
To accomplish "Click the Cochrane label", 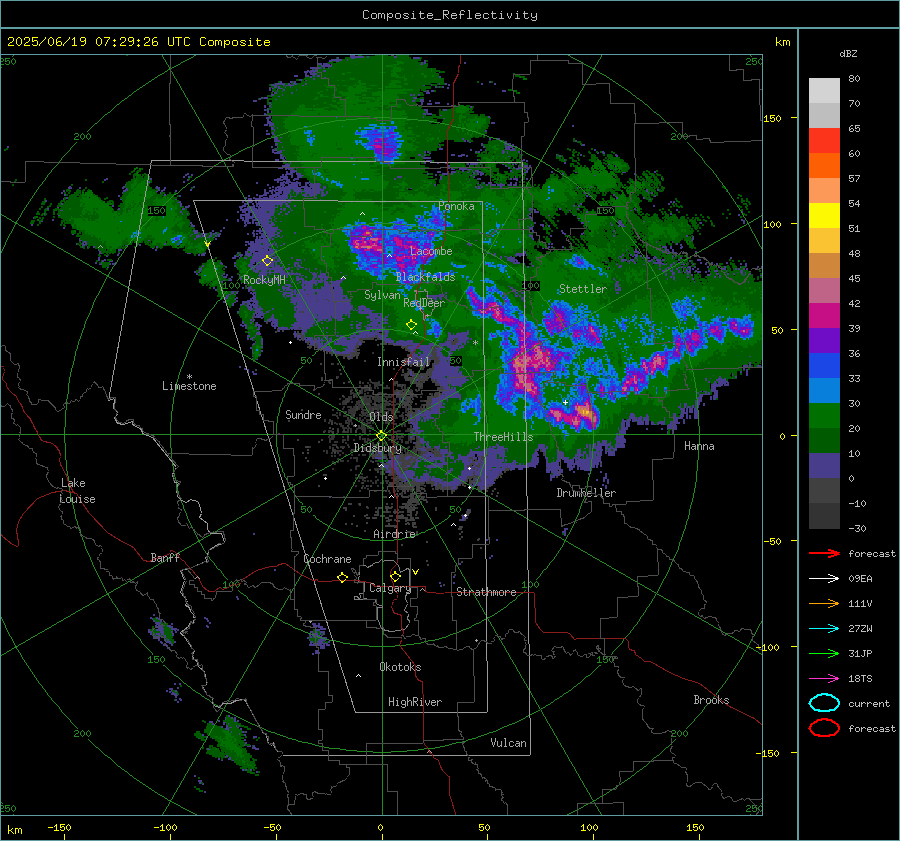I will [327, 559].
